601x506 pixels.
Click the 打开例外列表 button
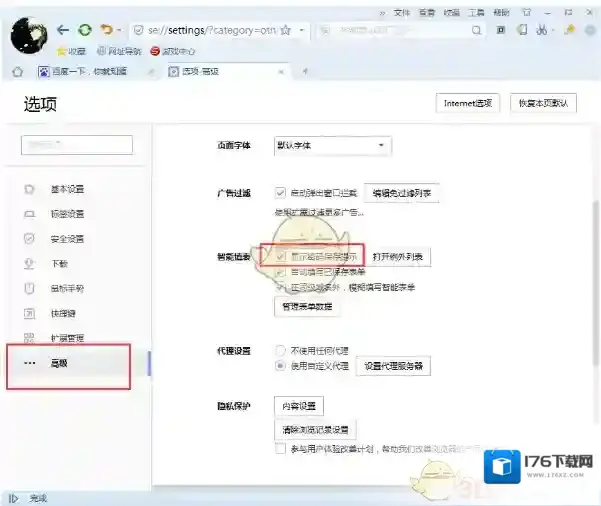pos(397,257)
